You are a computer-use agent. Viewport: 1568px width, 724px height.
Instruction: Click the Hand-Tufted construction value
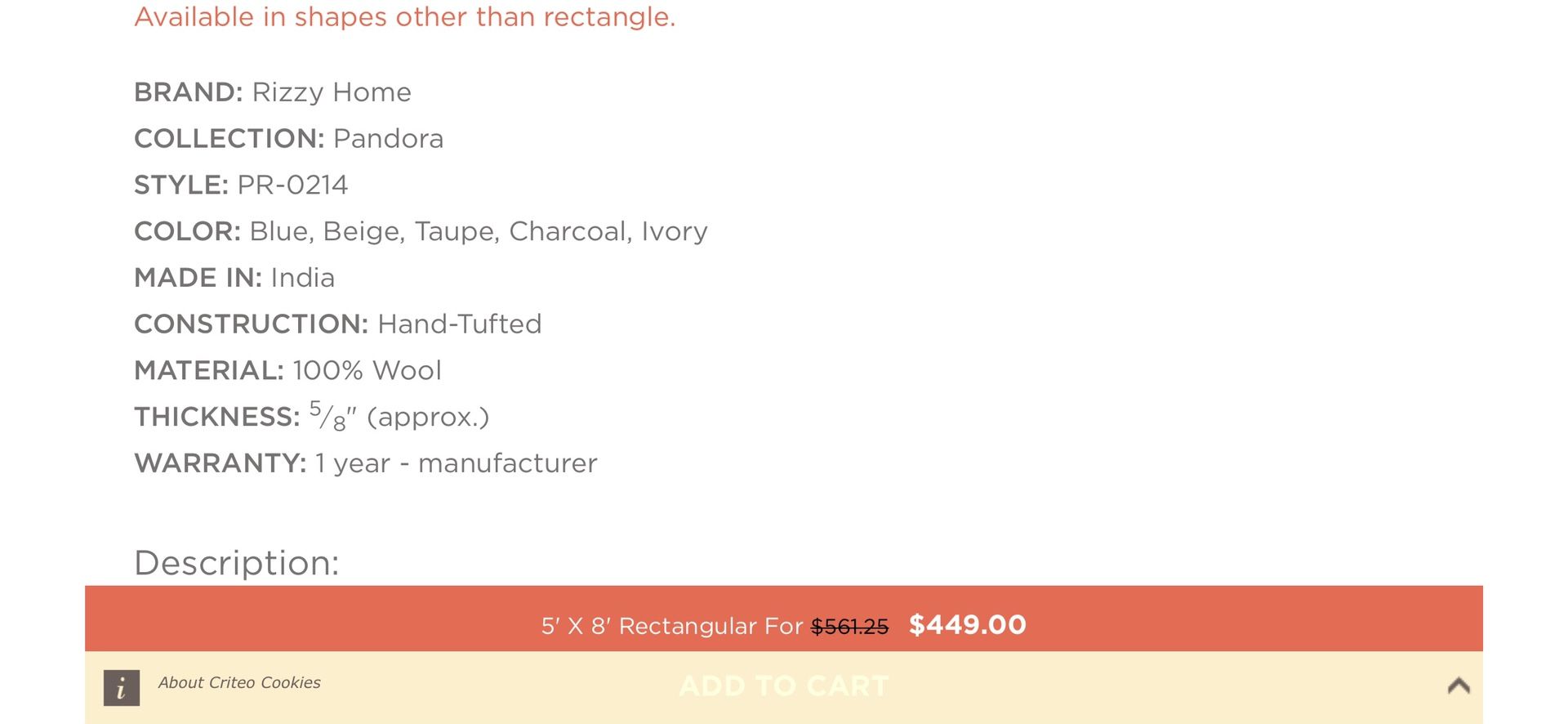click(x=460, y=324)
